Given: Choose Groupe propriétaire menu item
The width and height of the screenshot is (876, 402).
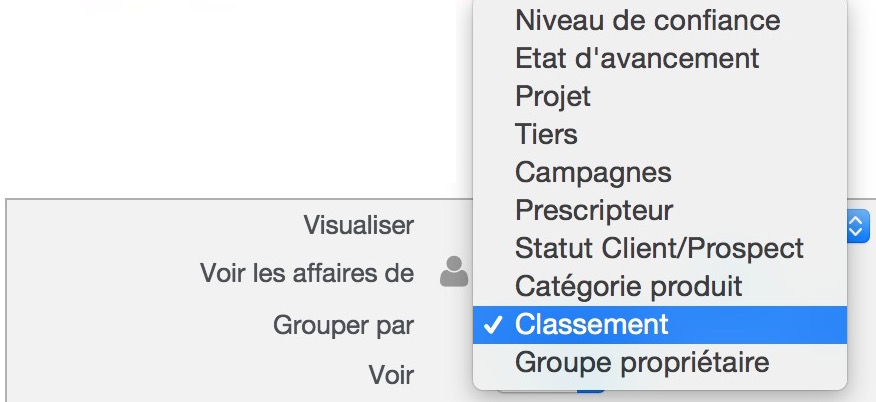Looking at the screenshot, I should pos(660,362).
